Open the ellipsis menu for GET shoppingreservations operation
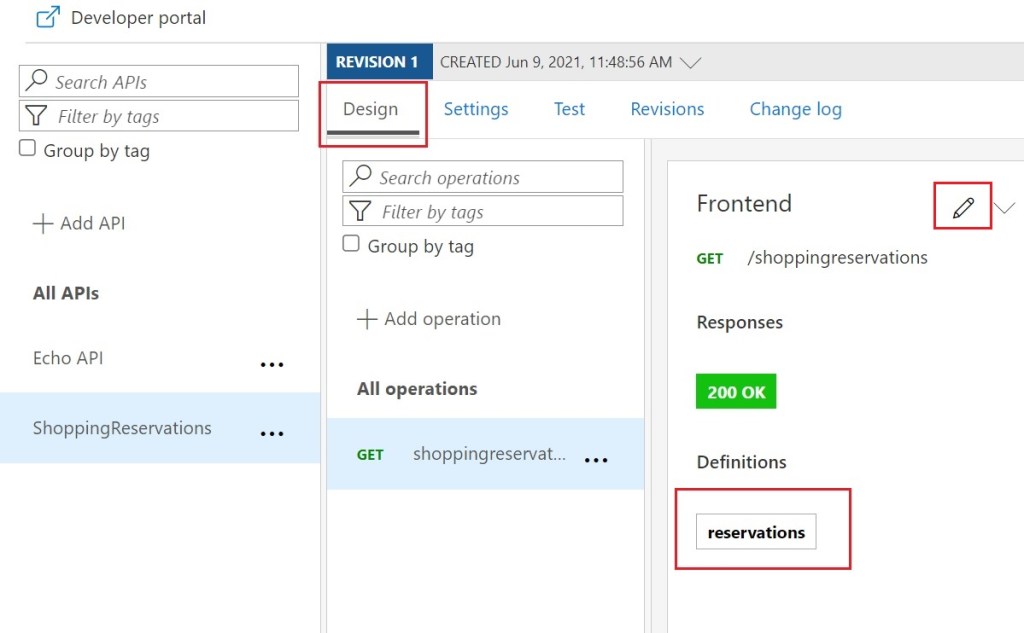The height and width of the screenshot is (633, 1024). pyautogui.click(x=596, y=460)
